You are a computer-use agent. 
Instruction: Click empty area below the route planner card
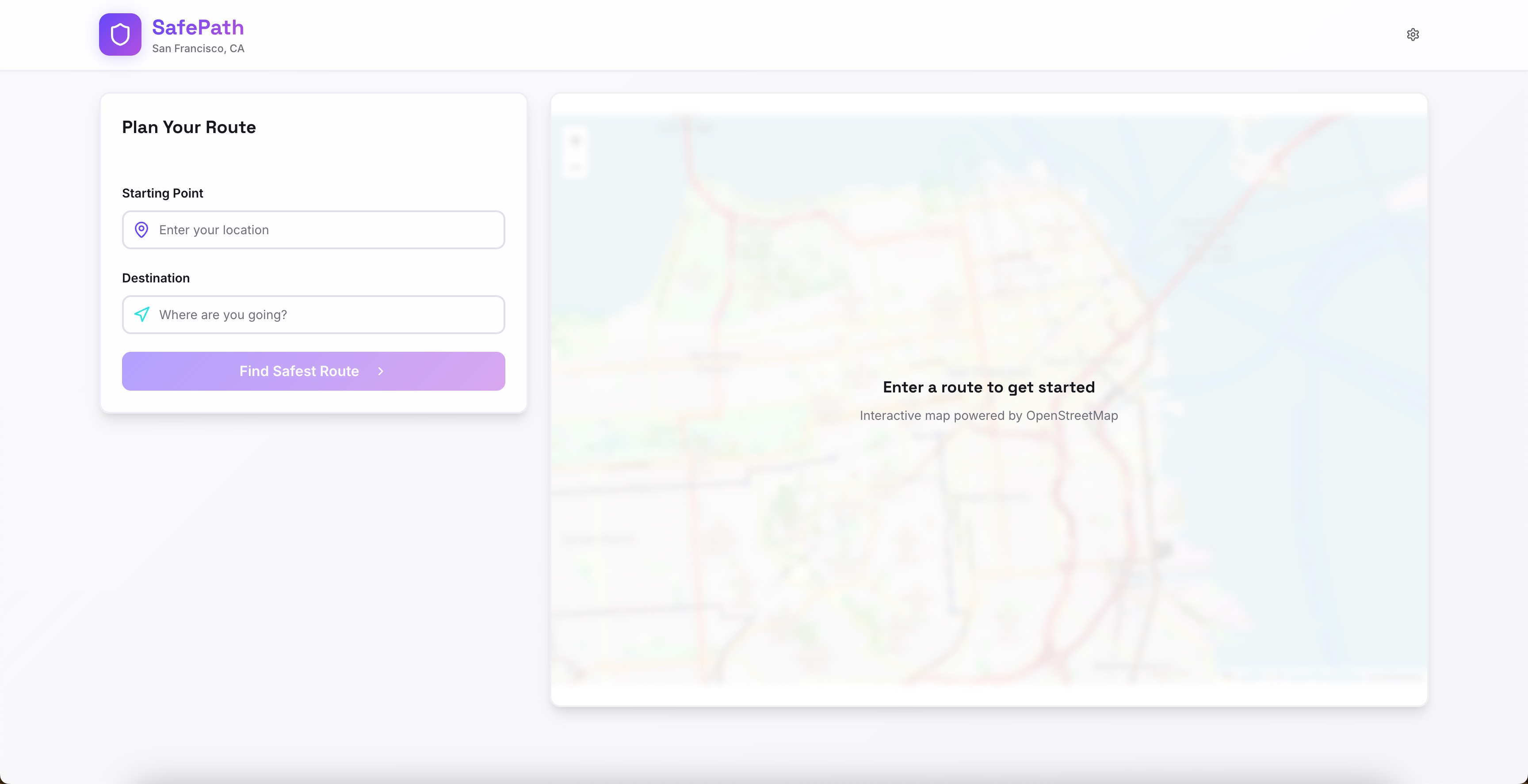coord(313,563)
